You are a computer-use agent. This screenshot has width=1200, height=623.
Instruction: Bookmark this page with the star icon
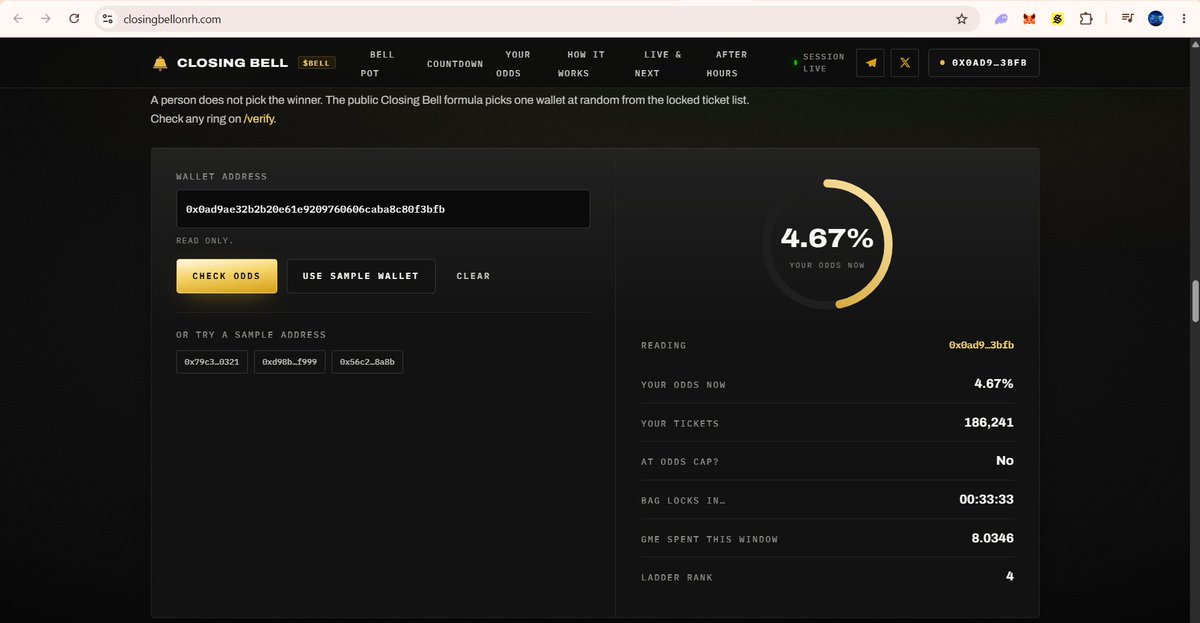(962, 18)
